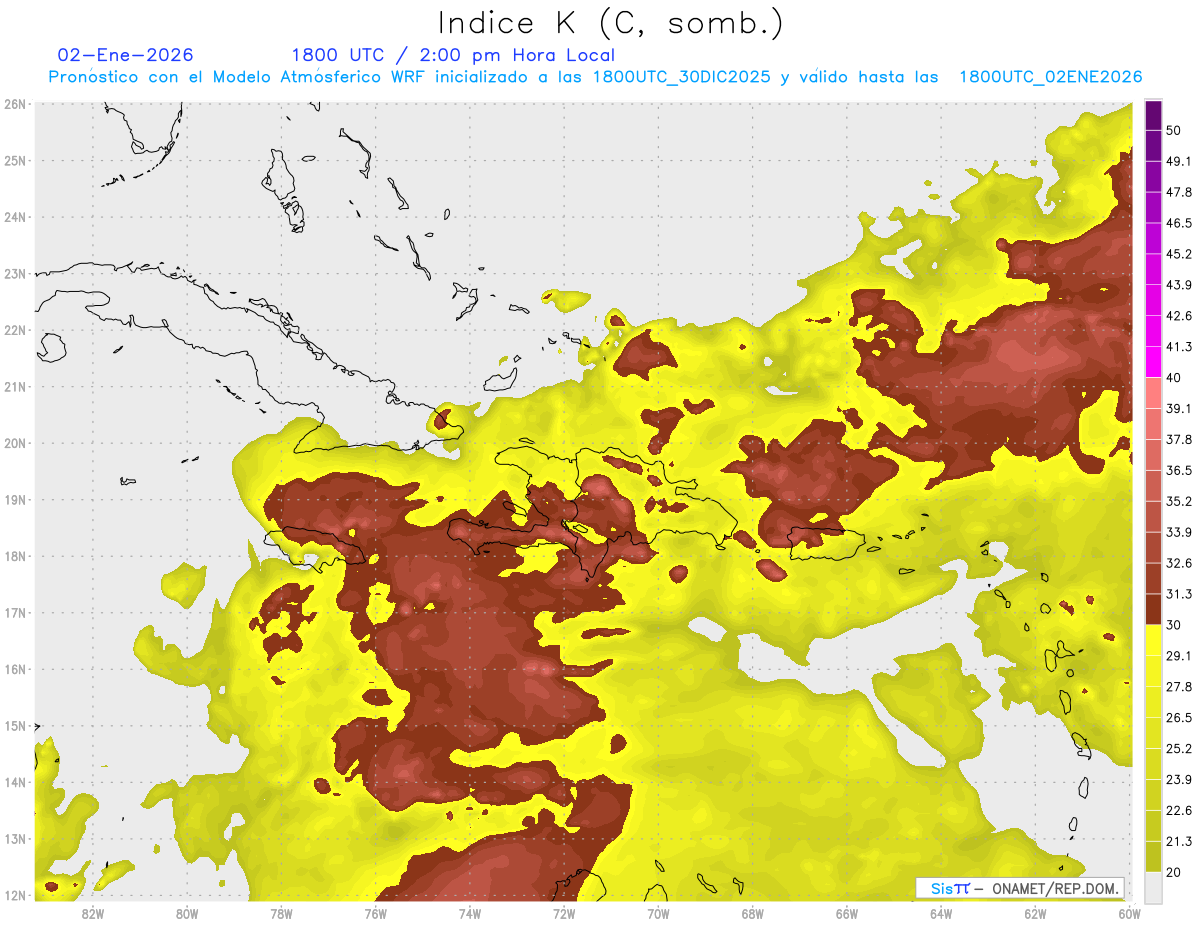Click the colorbar value '33.9'
Image resolution: width=1200 pixels, height=927 pixels.
(1178, 532)
